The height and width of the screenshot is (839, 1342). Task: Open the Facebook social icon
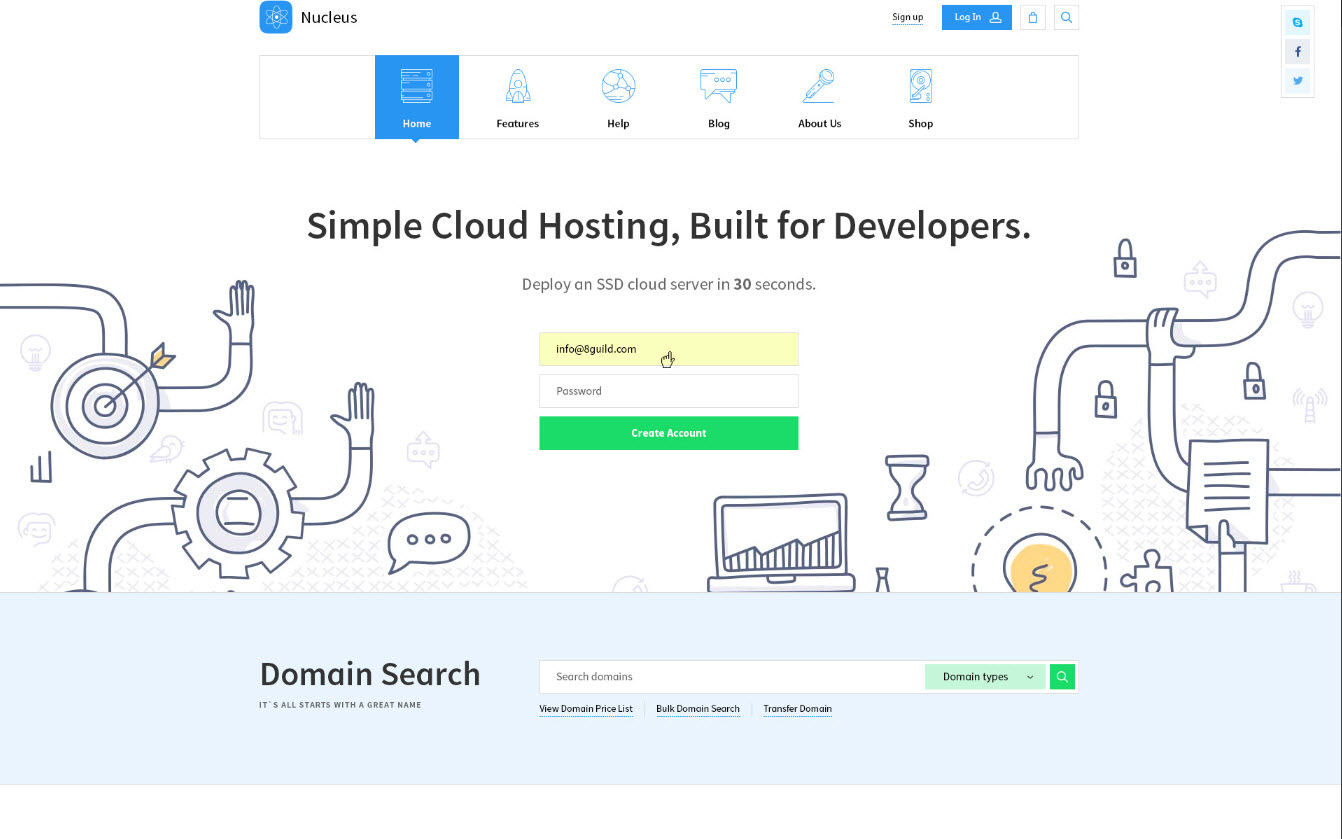point(1297,52)
